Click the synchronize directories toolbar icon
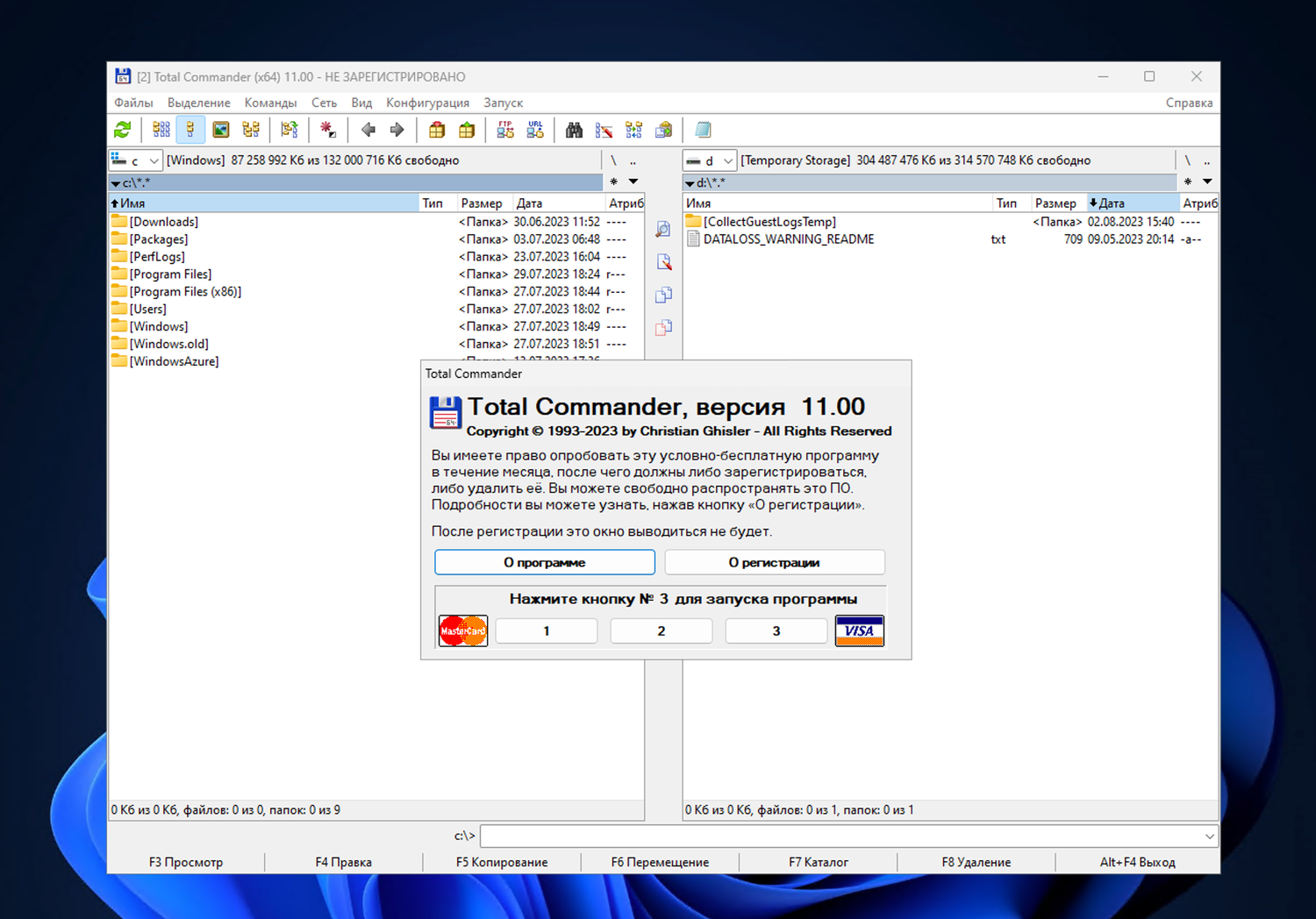Screen dimensions: 1316x919 (x=634, y=130)
